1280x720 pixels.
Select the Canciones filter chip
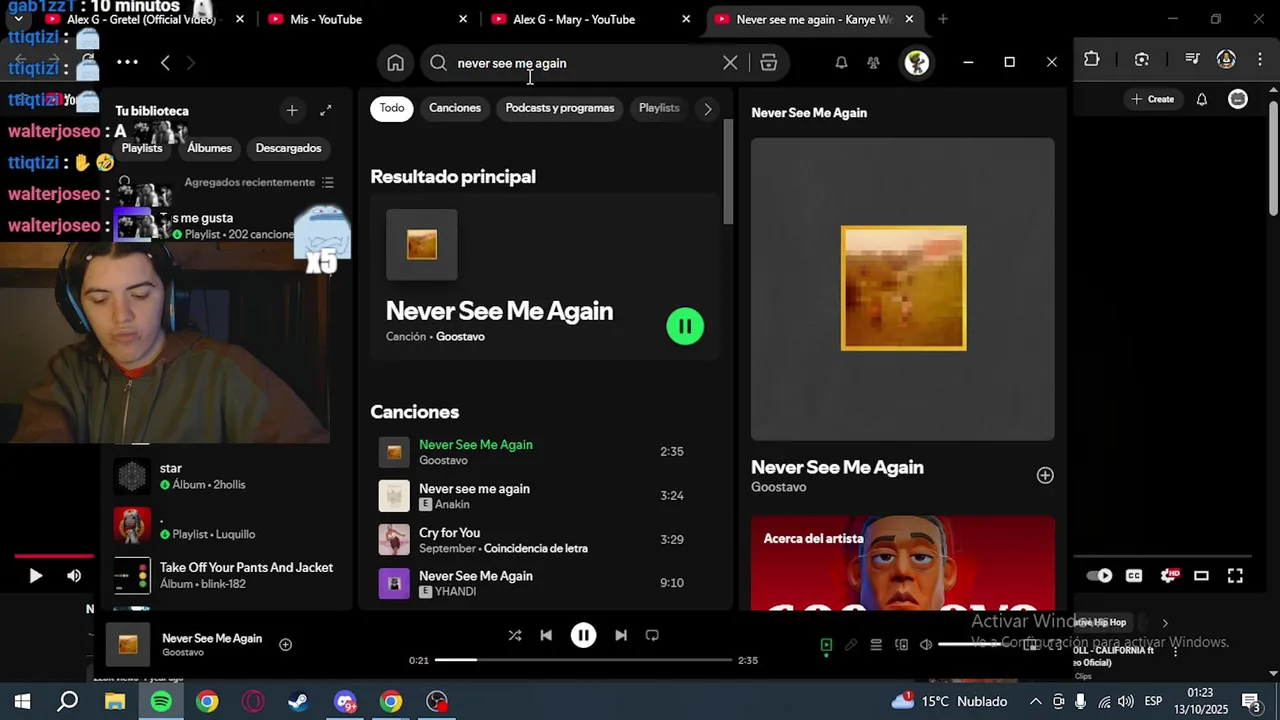tap(455, 108)
